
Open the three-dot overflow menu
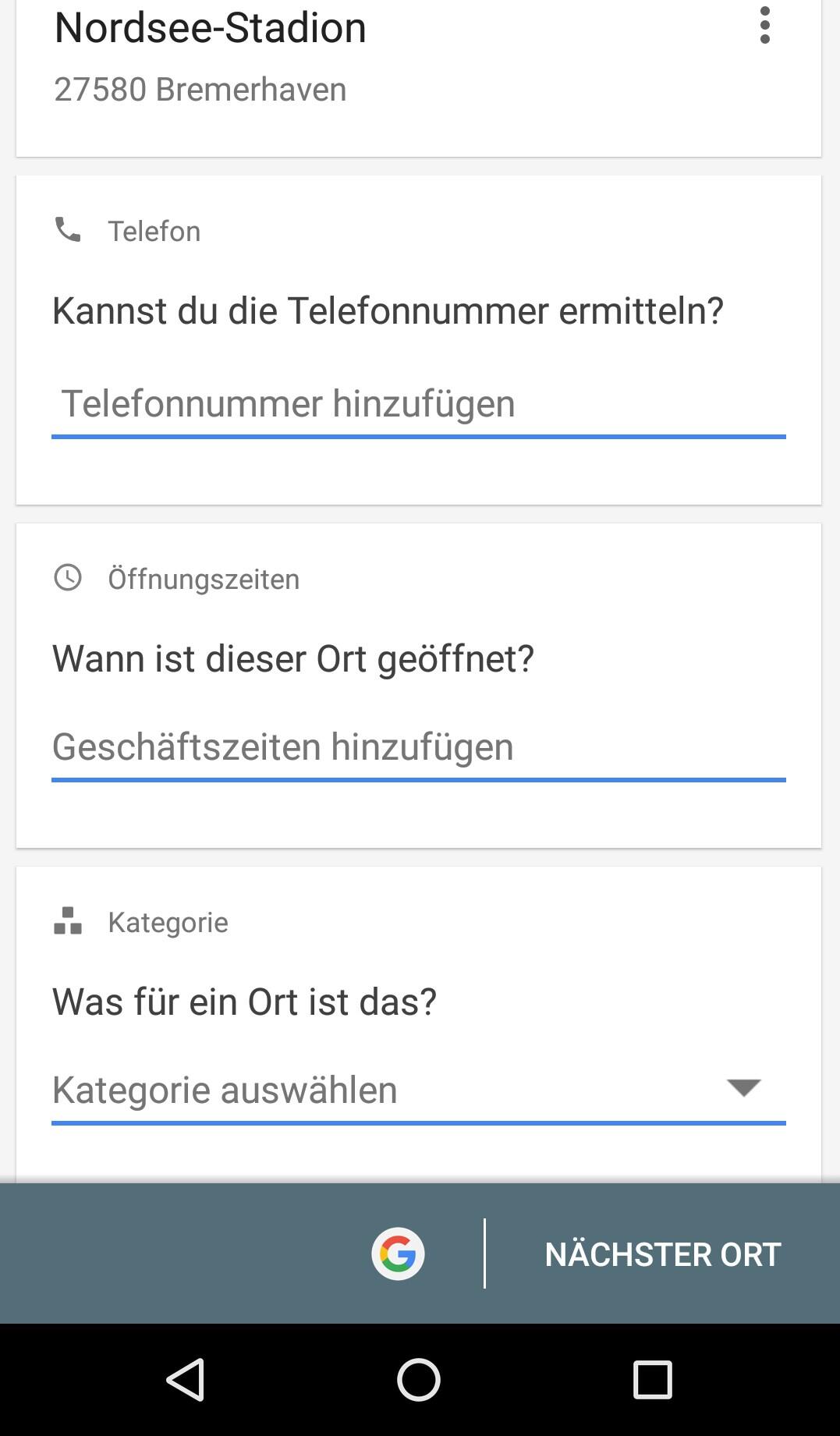(765, 26)
